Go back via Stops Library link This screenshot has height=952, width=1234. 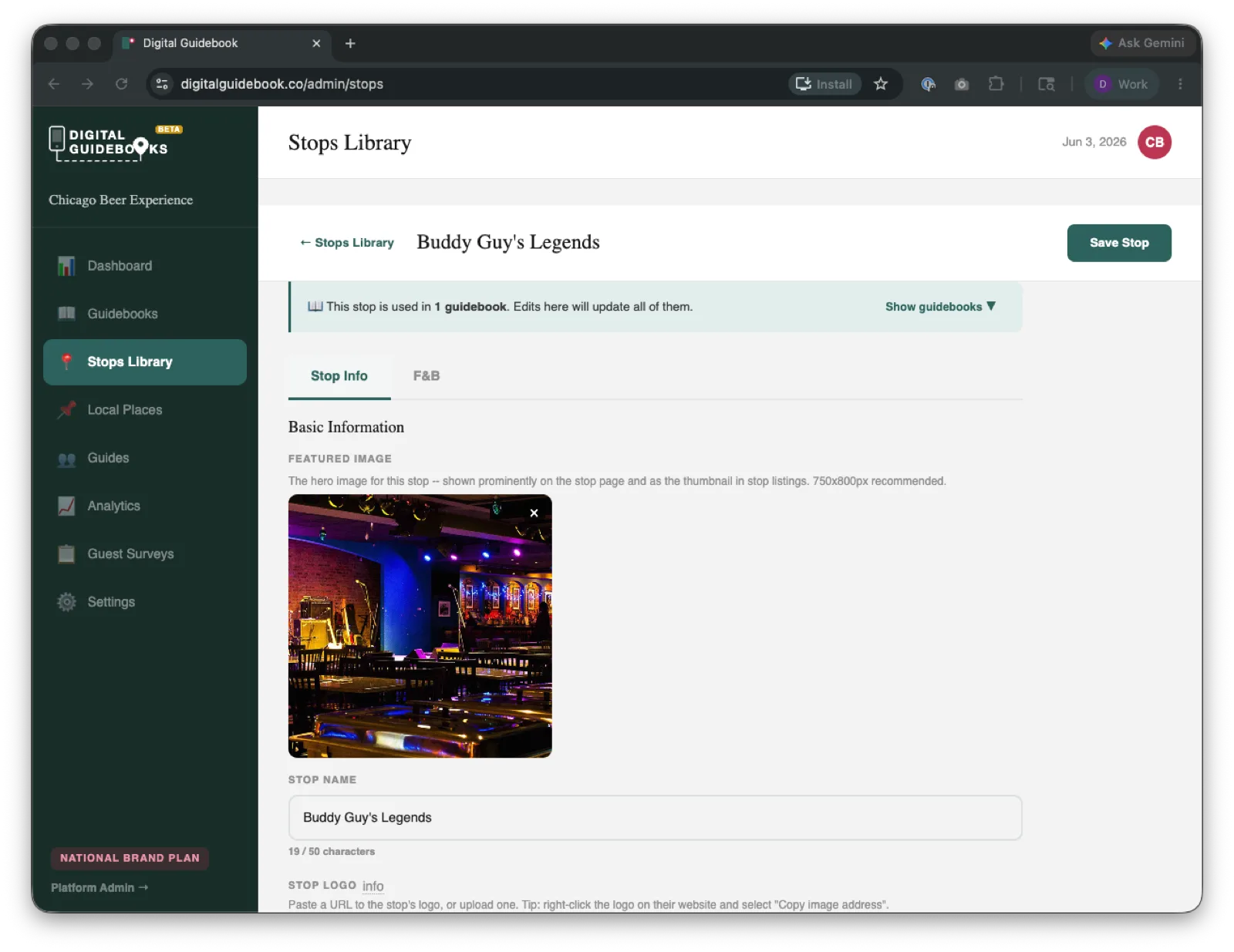click(x=346, y=243)
